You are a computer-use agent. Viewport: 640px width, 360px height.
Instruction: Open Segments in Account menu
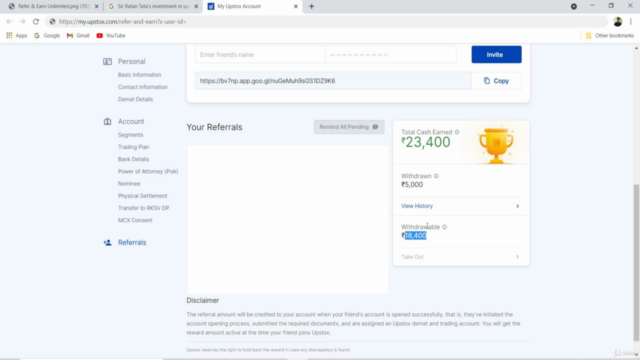point(131,135)
